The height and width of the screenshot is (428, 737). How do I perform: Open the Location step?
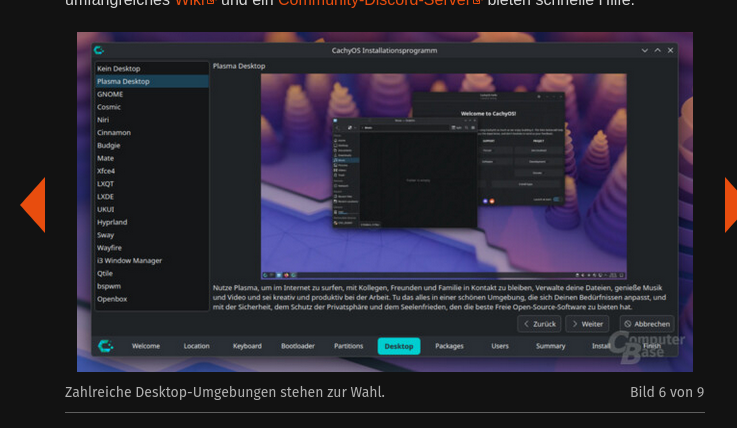[x=196, y=346]
